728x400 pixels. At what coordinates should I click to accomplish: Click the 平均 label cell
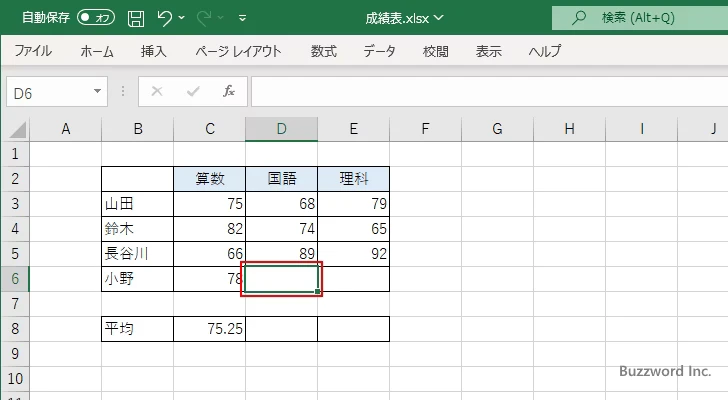pyautogui.click(x=137, y=329)
